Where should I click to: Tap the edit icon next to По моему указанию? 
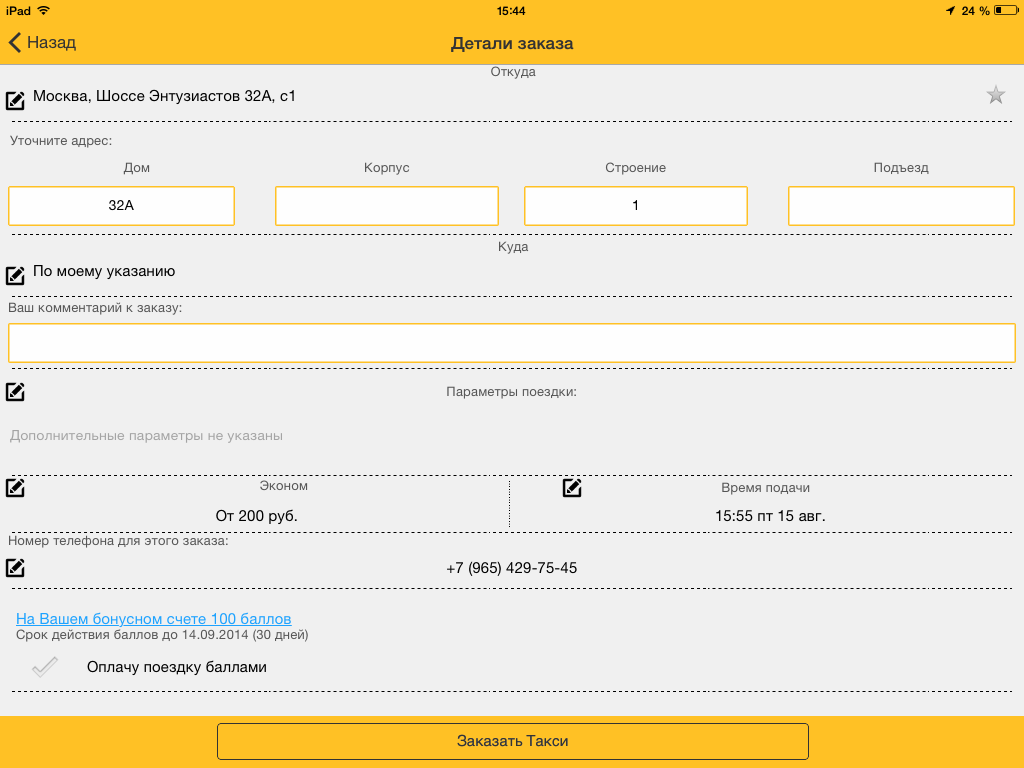(16, 275)
